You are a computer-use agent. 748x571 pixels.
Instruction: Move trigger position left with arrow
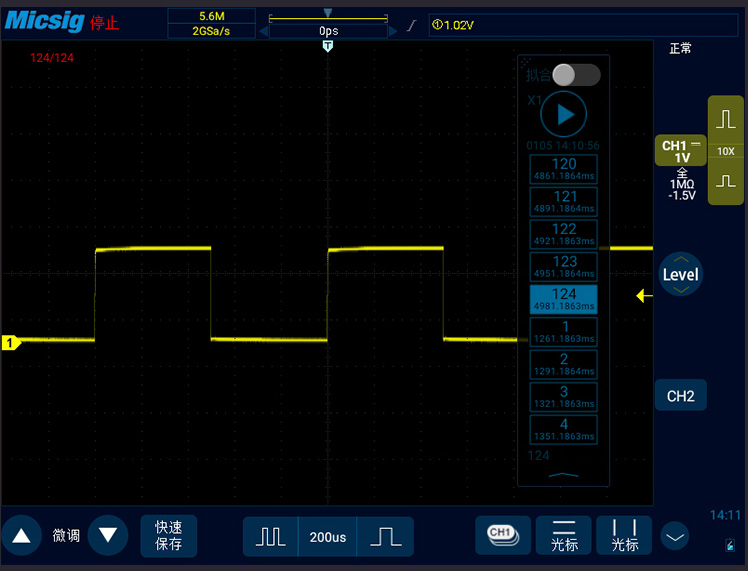tap(263, 31)
